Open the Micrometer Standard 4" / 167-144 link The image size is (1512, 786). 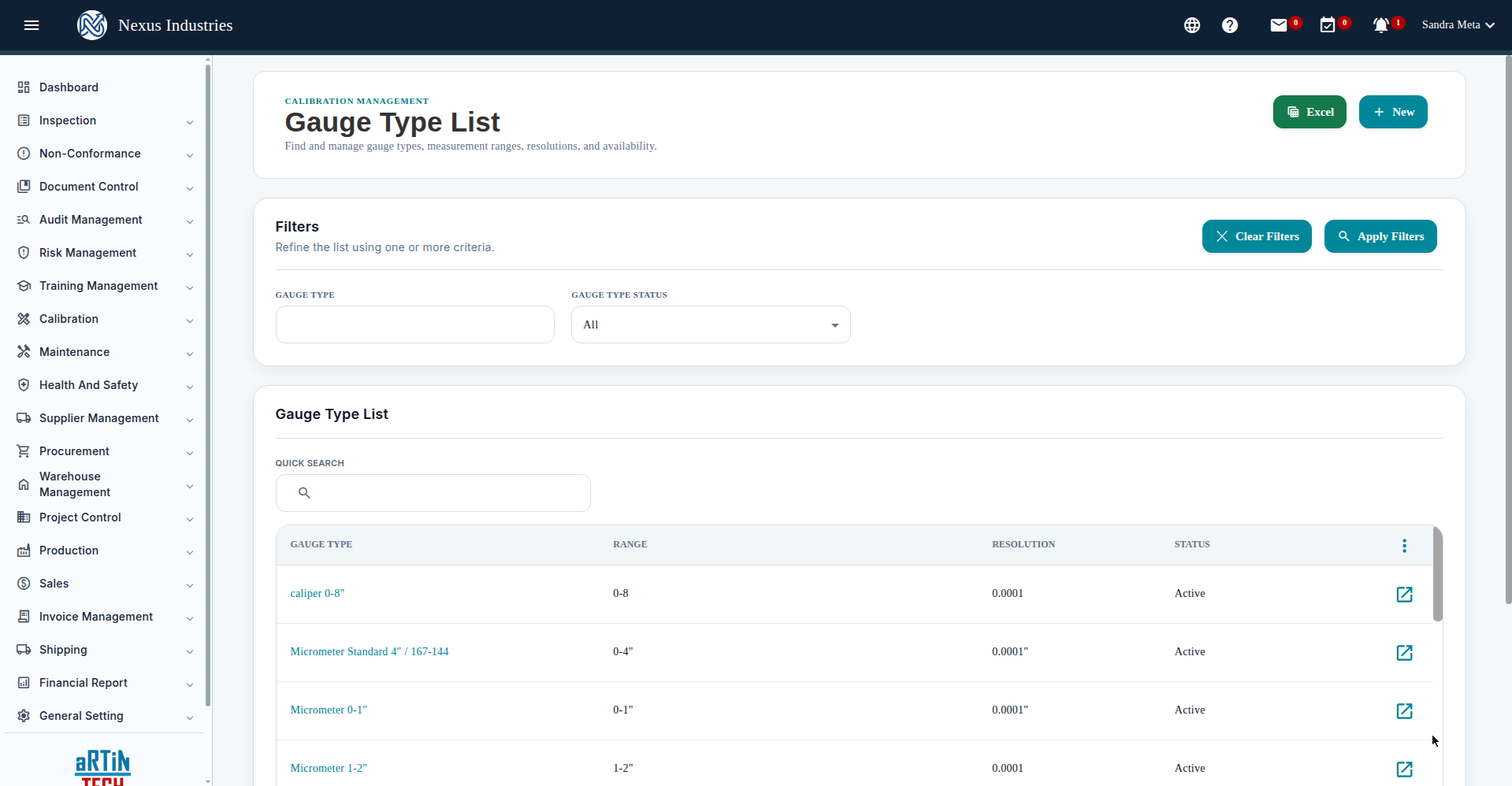[370, 652]
